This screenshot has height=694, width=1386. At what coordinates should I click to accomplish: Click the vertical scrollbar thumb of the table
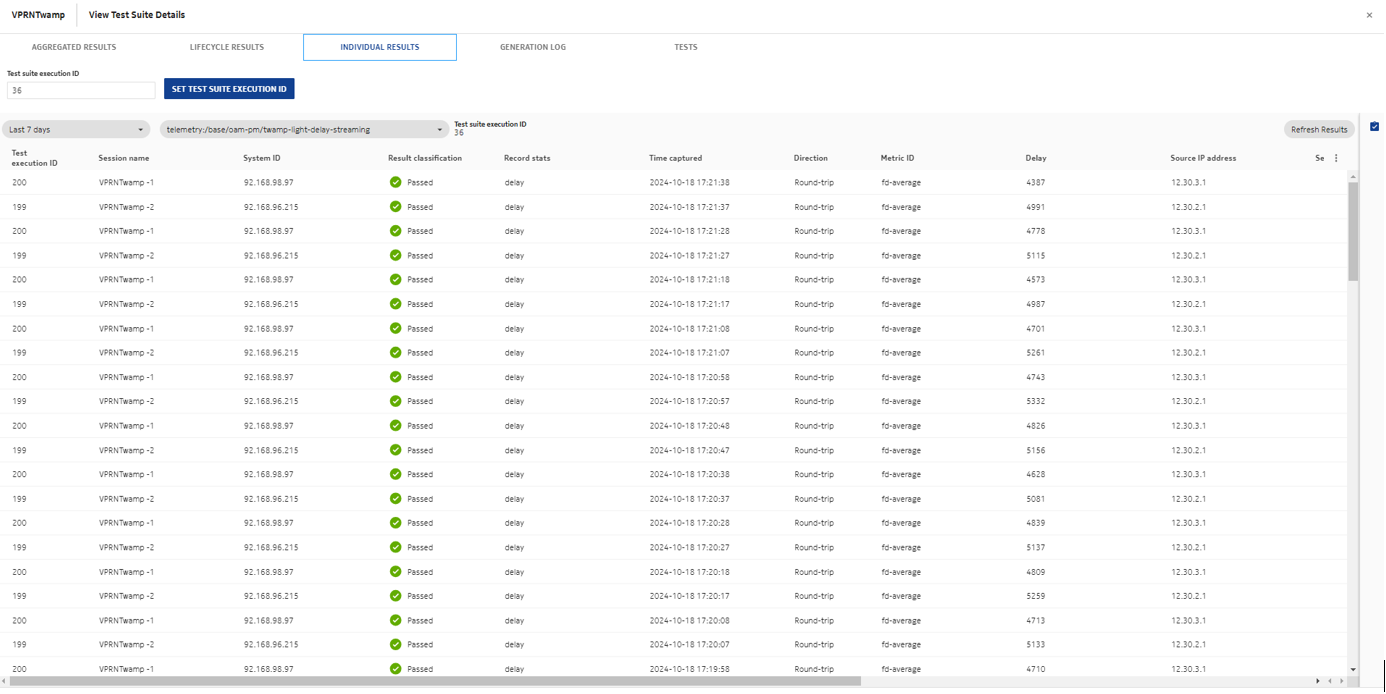tap(1353, 230)
